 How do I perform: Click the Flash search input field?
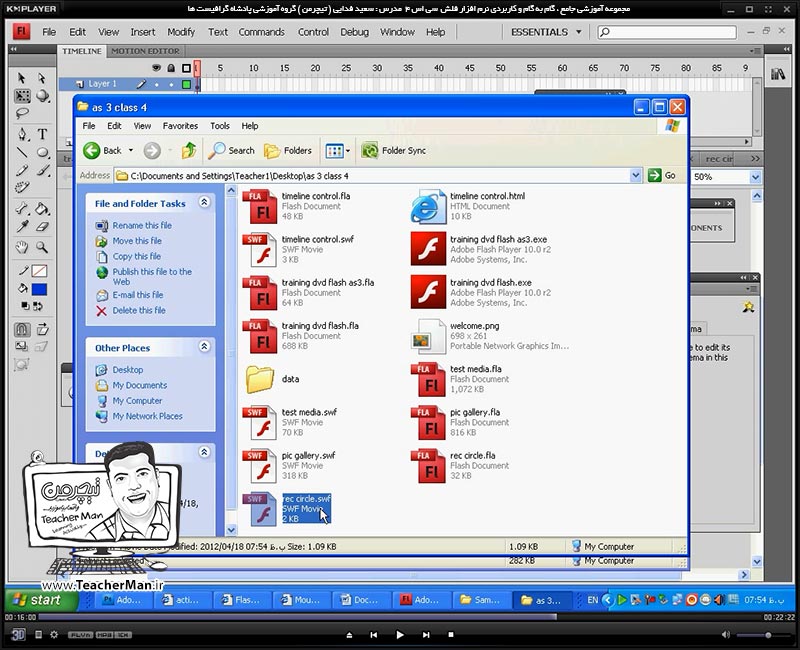click(667, 32)
